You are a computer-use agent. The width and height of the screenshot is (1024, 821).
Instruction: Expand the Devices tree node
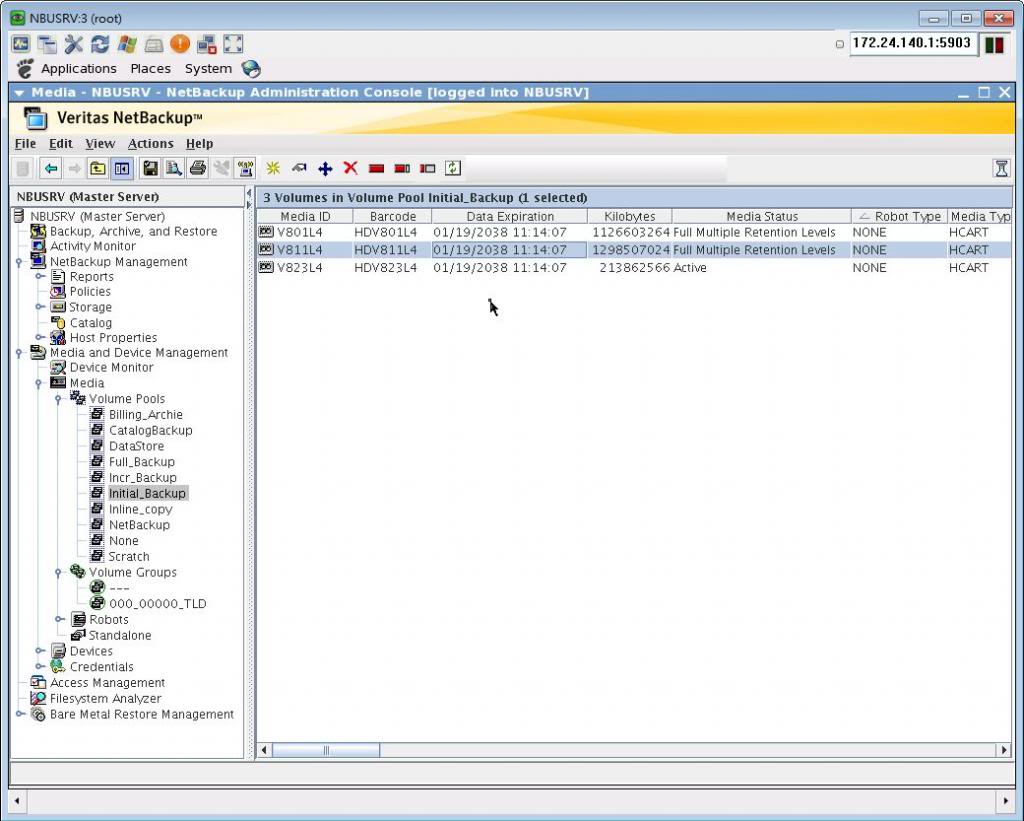[x=40, y=651]
